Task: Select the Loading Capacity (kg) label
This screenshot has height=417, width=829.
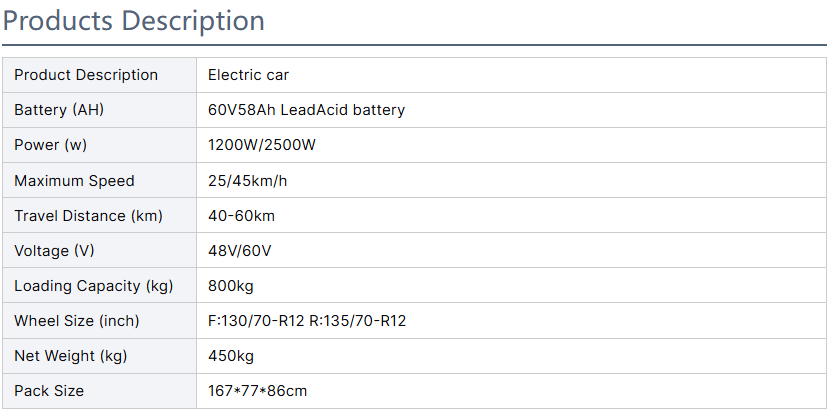Action: click(x=94, y=286)
